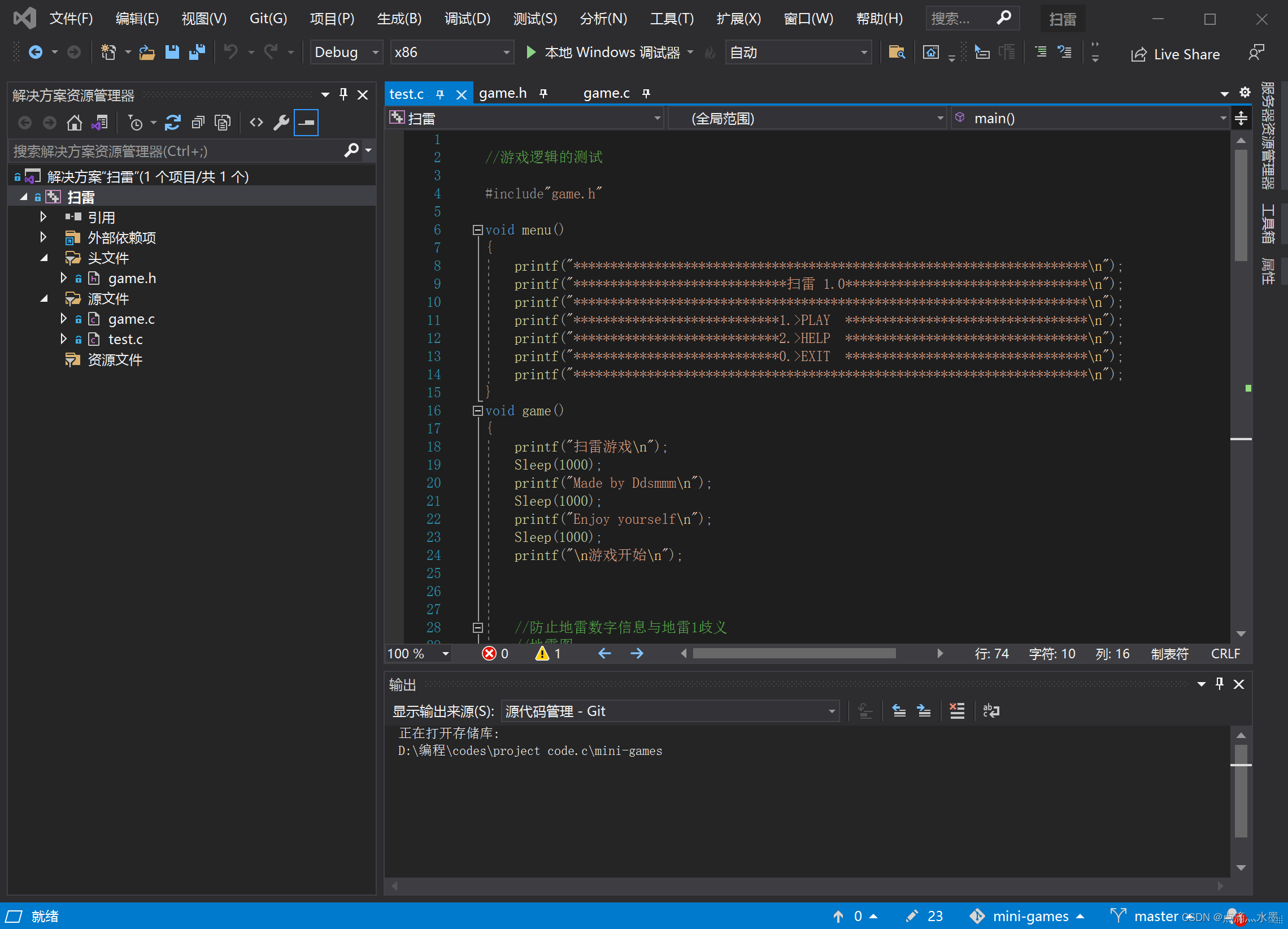Click the editor horizontal scrollbar thumb
This screenshot has width=1288, height=929.
click(794, 653)
